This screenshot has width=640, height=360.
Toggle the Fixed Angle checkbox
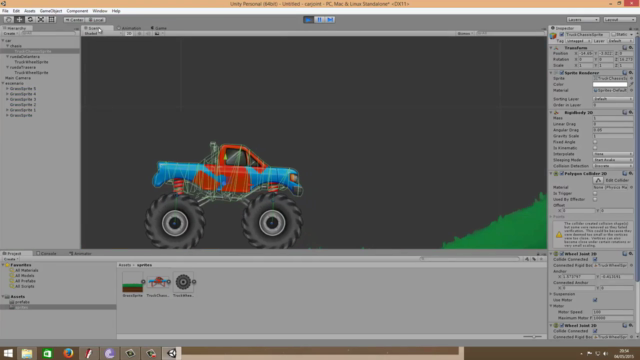point(595,142)
